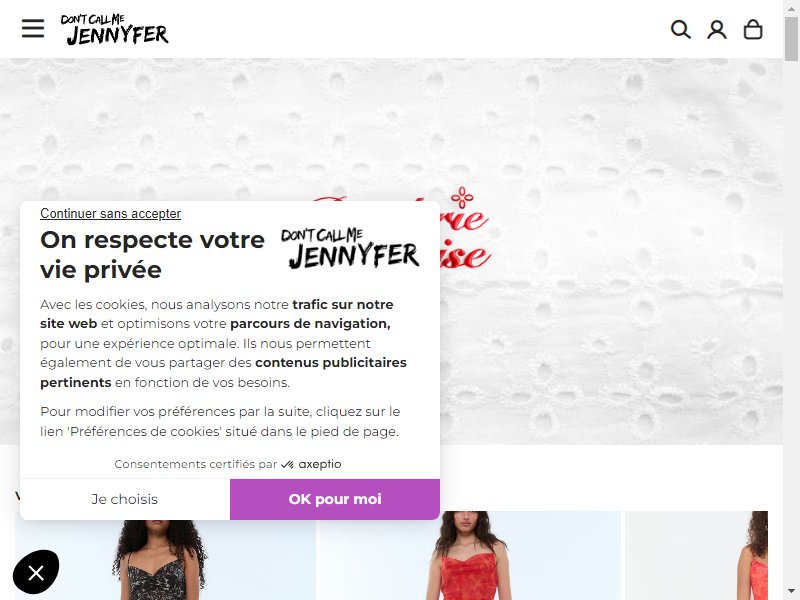Open the red dress product thumbnail
The height and width of the screenshot is (600, 800).
[469, 555]
